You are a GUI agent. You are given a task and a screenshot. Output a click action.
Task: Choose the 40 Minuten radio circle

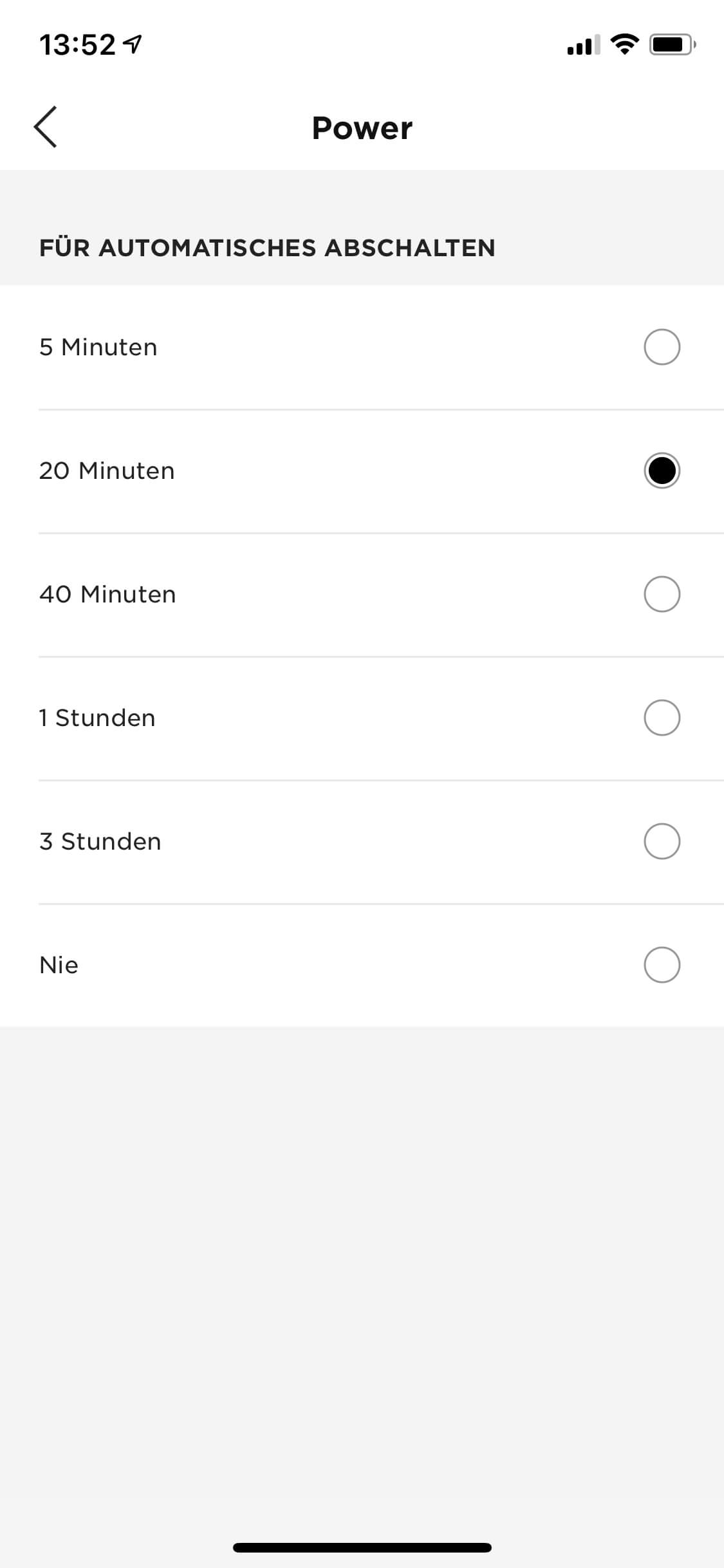[662, 594]
